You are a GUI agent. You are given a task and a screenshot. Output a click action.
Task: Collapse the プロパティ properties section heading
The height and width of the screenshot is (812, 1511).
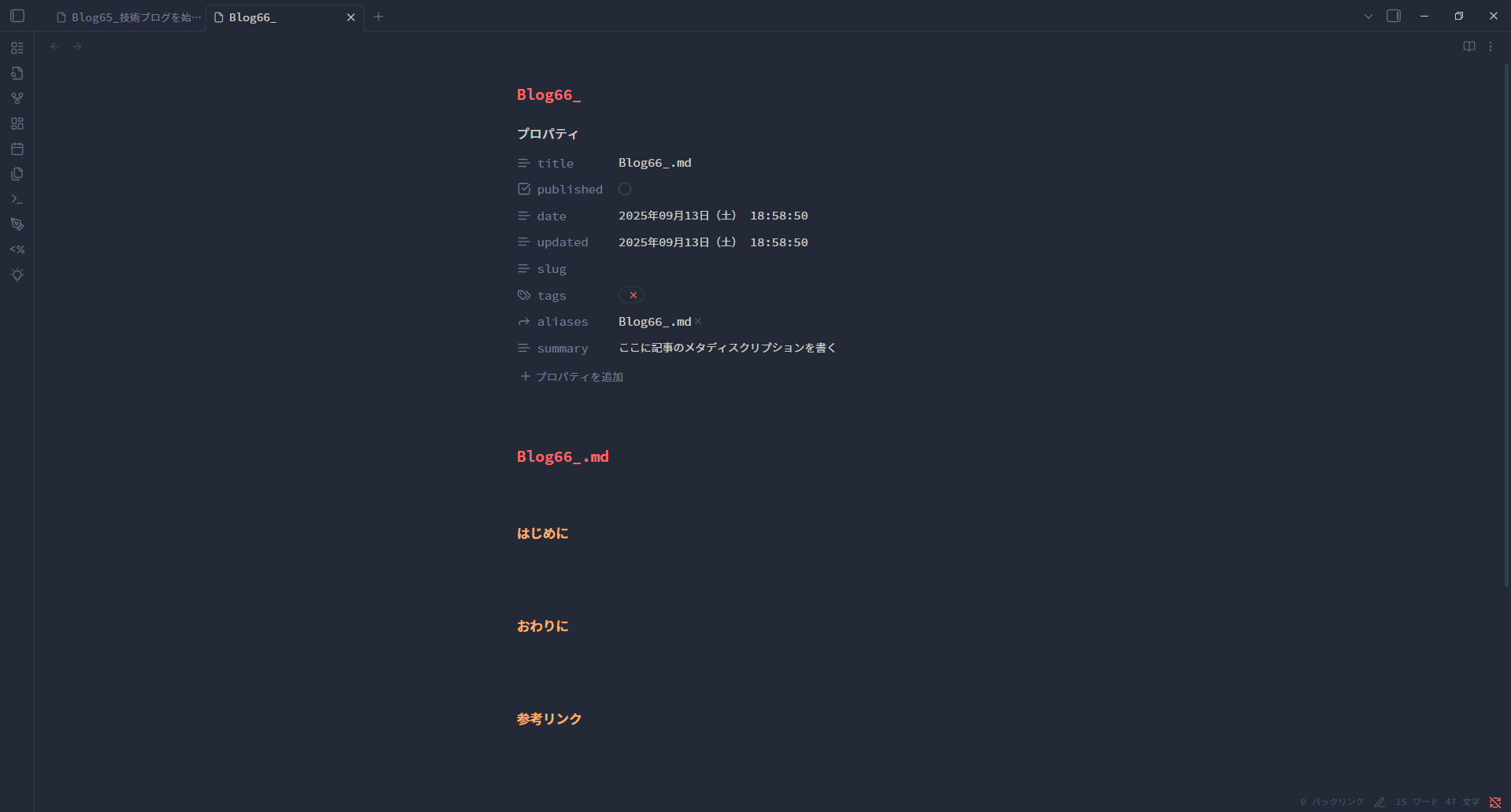(548, 134)
